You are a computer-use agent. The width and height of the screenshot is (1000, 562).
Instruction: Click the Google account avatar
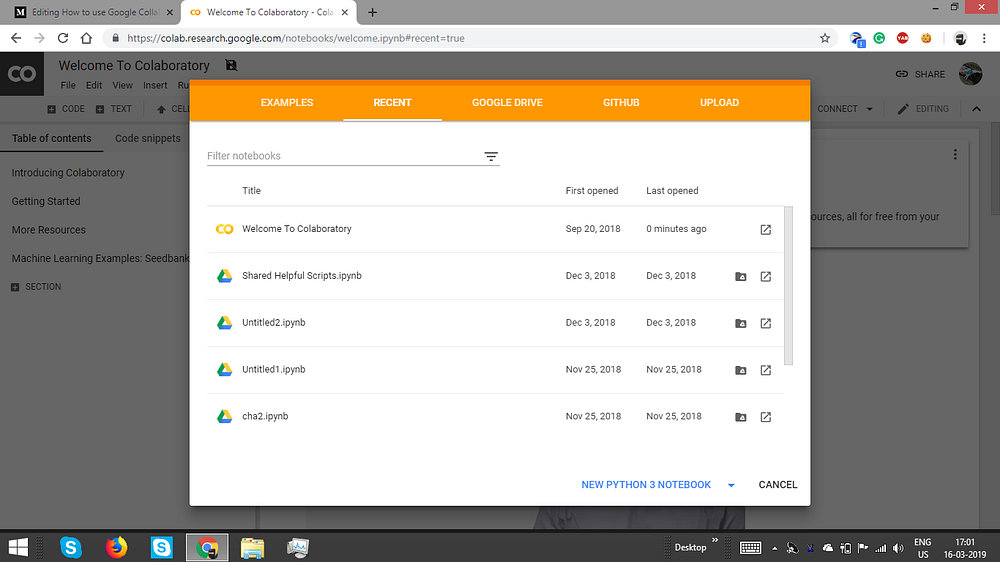click(970, 74)
